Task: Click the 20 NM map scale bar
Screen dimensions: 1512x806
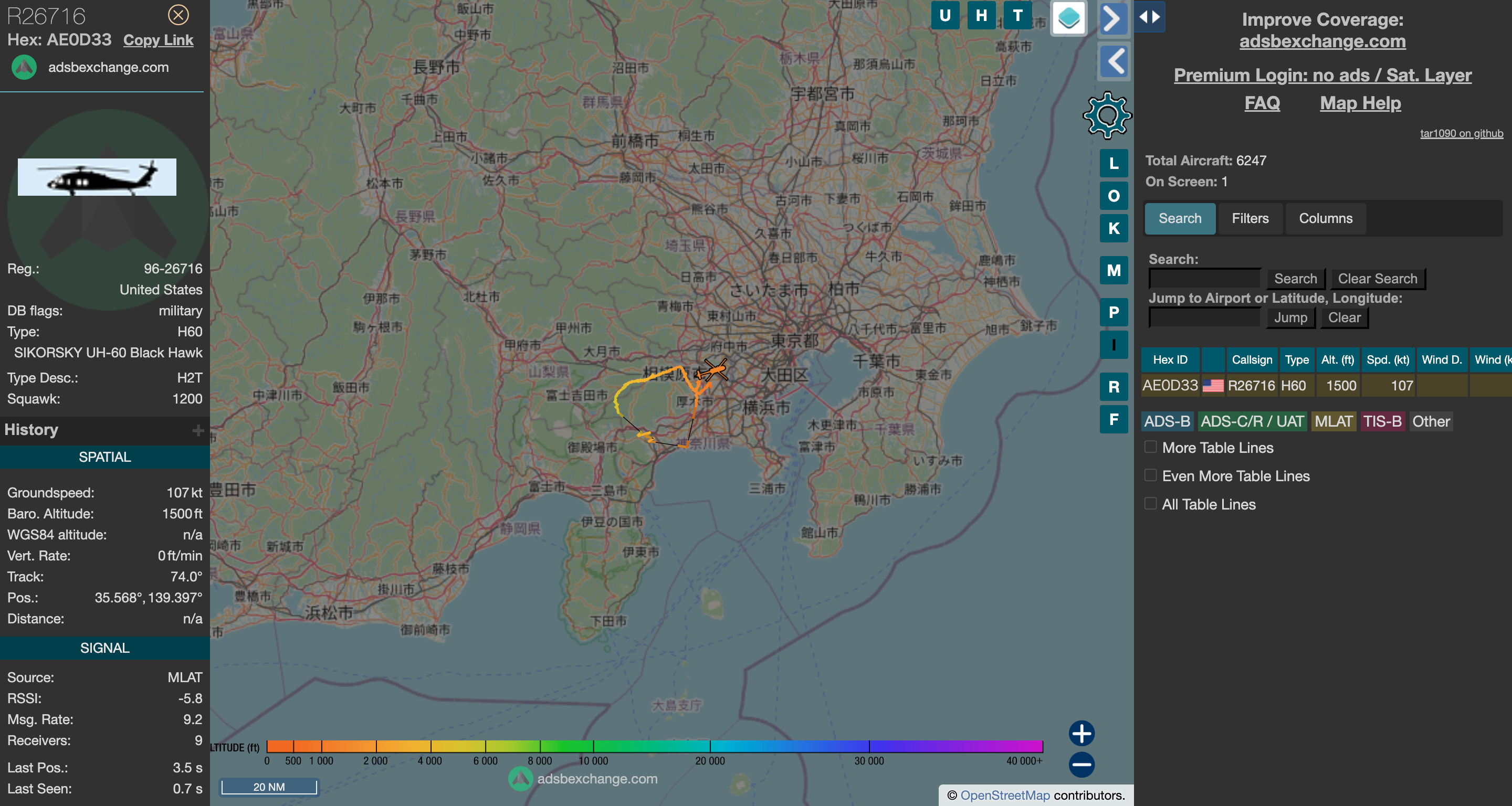Action: coord(269,787)
